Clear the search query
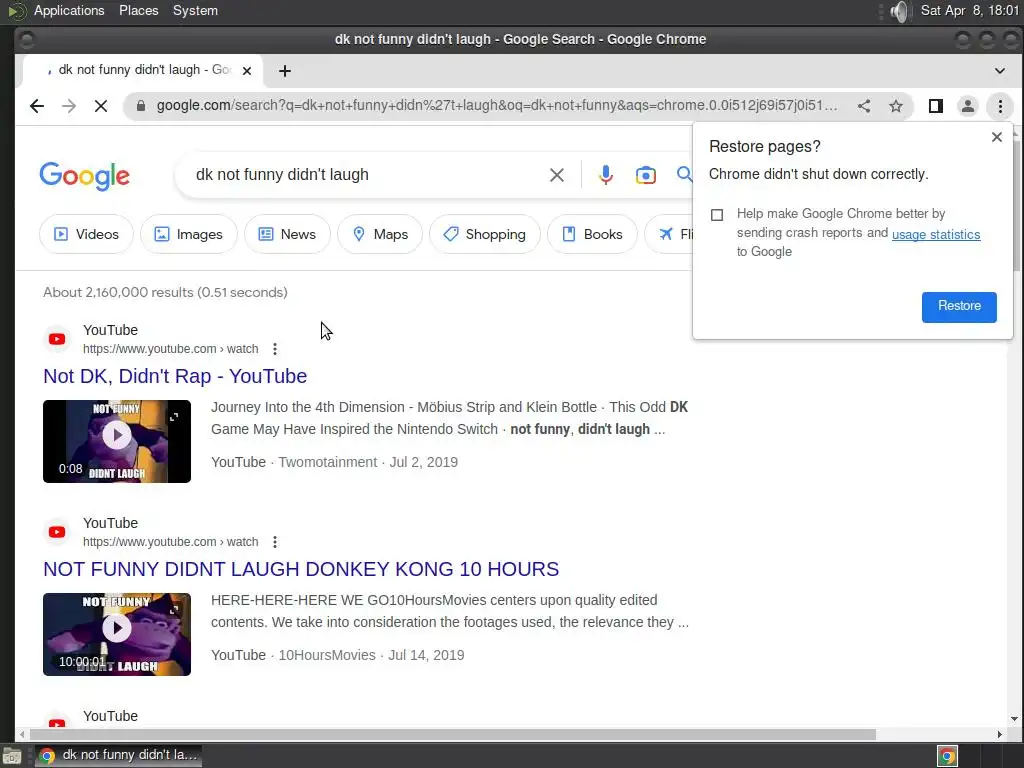Screen dimensions: 1024x768 click(x=556, y=175)
